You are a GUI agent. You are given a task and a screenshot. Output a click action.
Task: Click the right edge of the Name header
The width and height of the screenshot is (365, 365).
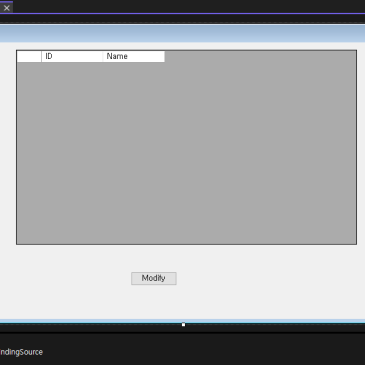click(x=164, y=56)
